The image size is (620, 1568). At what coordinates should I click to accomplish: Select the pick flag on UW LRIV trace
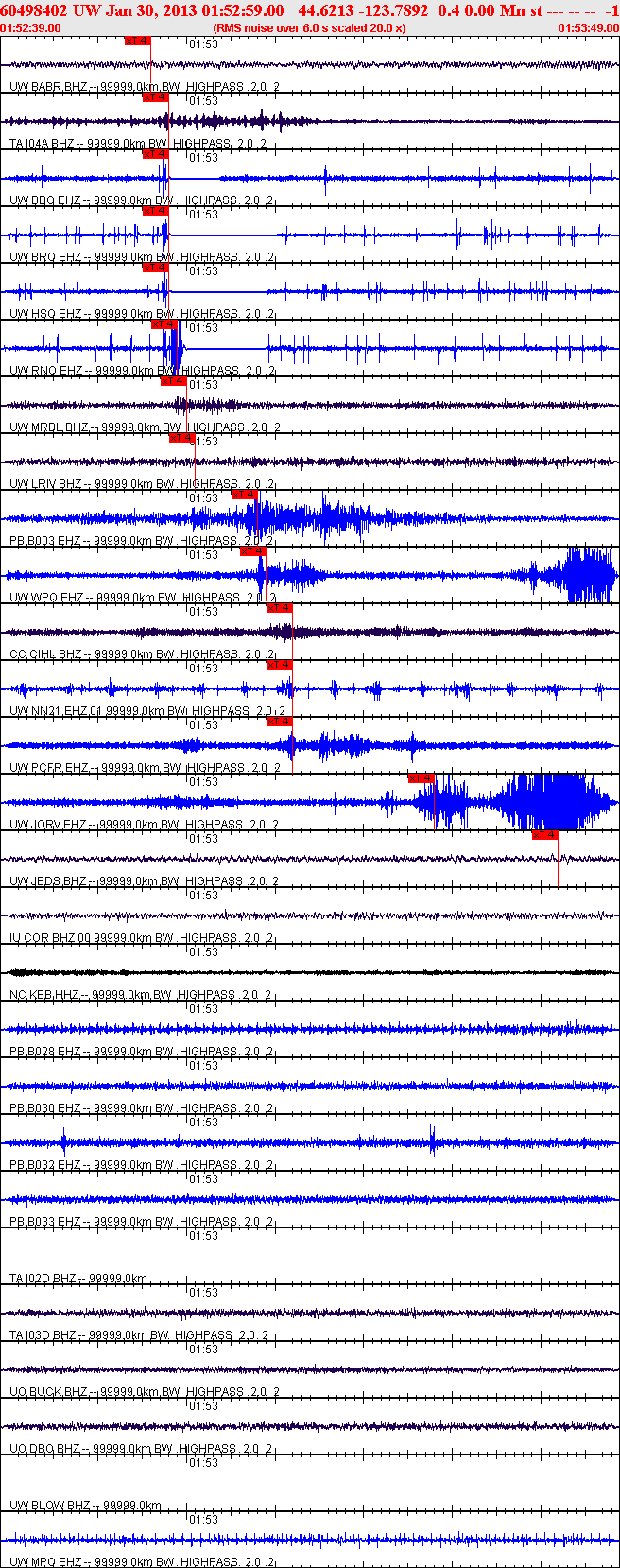tap(182, 438)
